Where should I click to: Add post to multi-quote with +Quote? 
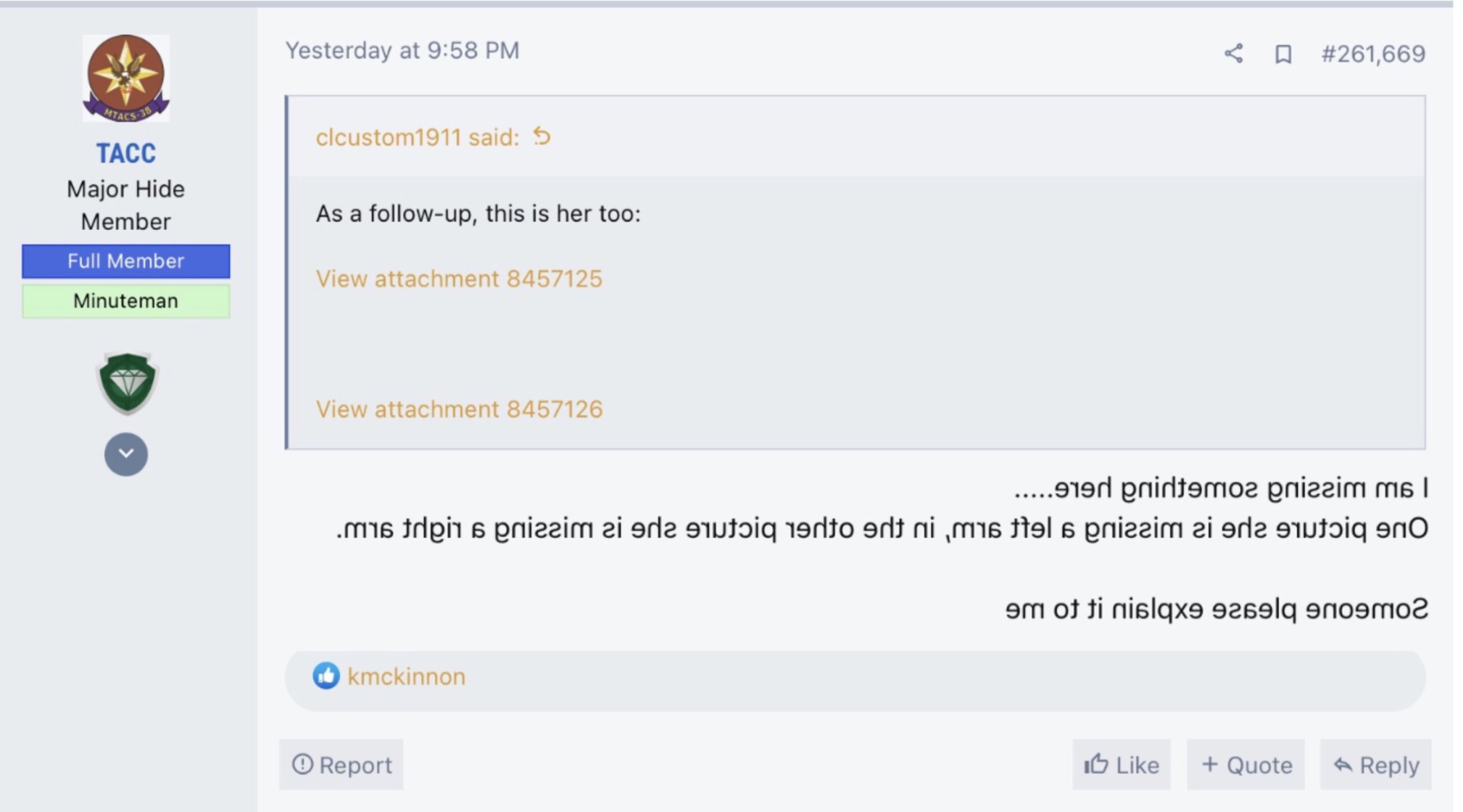tap(1247, 765)
